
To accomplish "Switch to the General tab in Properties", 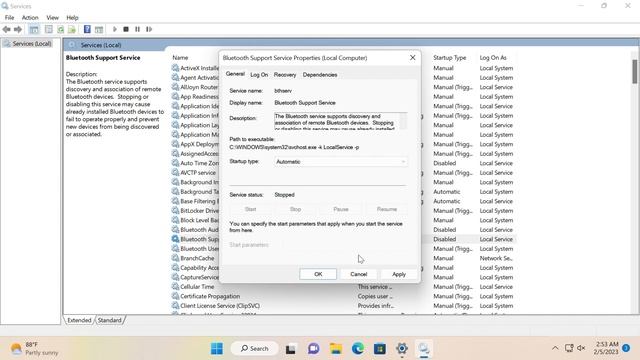I will tap(235, 74).
